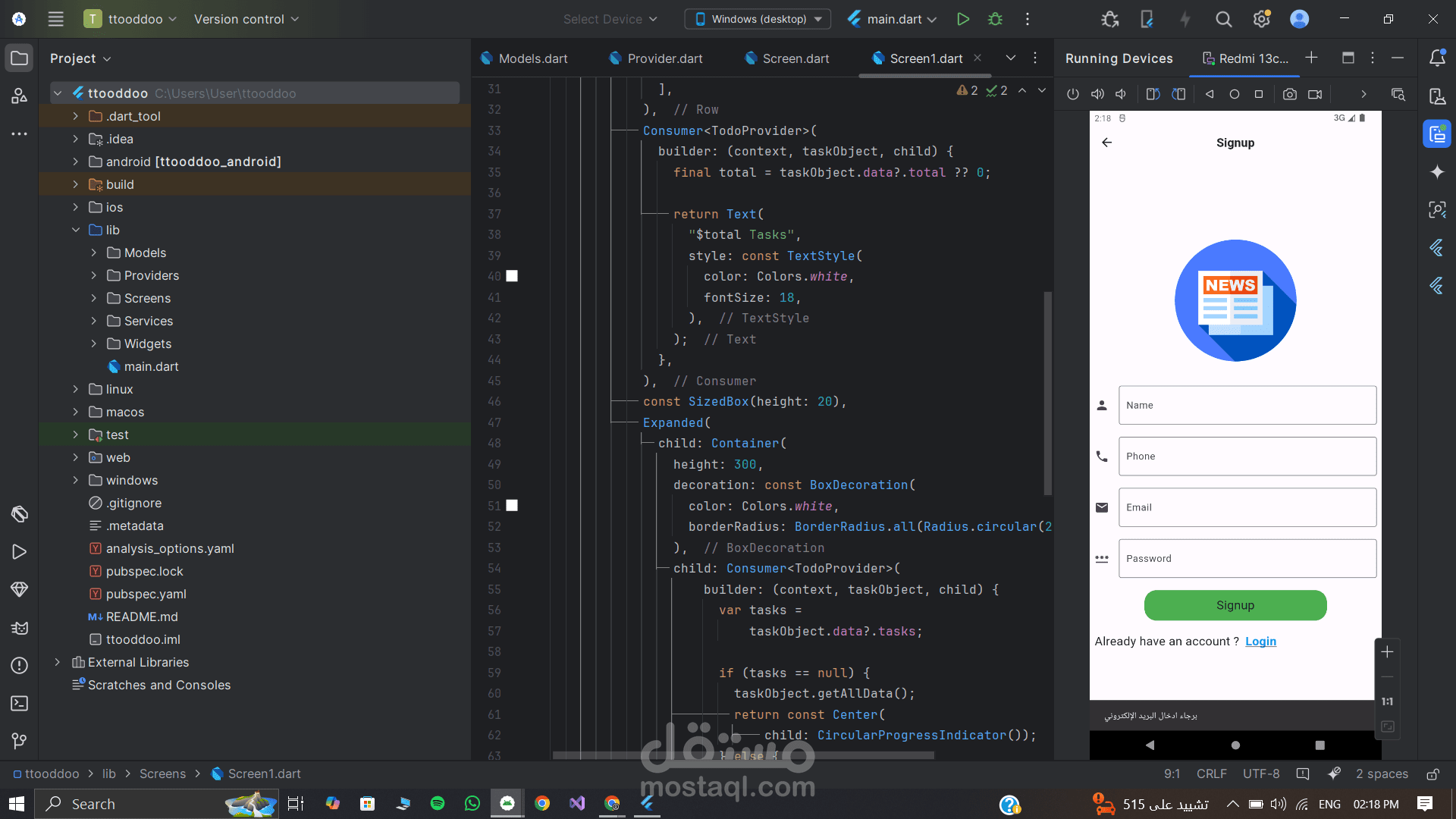Screen dimensions: 1456x819
Task: Click the Login link on the signup screen
Action: tap(1260, 641)
